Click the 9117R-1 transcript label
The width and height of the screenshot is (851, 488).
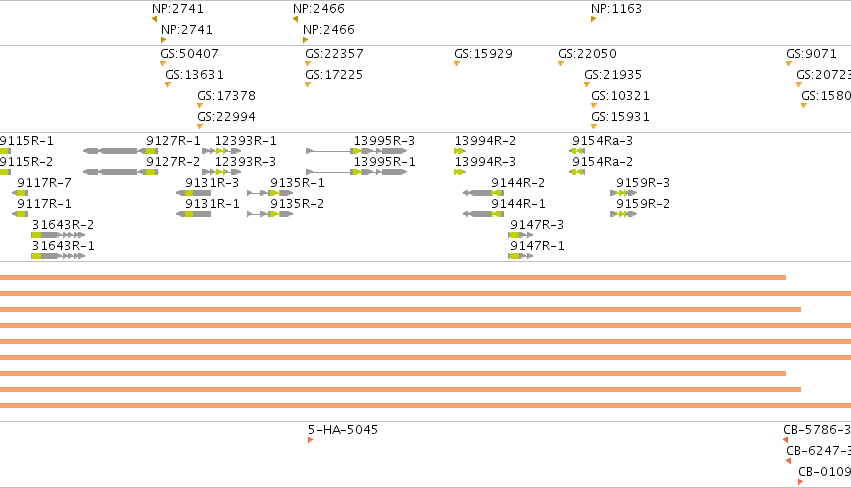[x=45, y=204]
